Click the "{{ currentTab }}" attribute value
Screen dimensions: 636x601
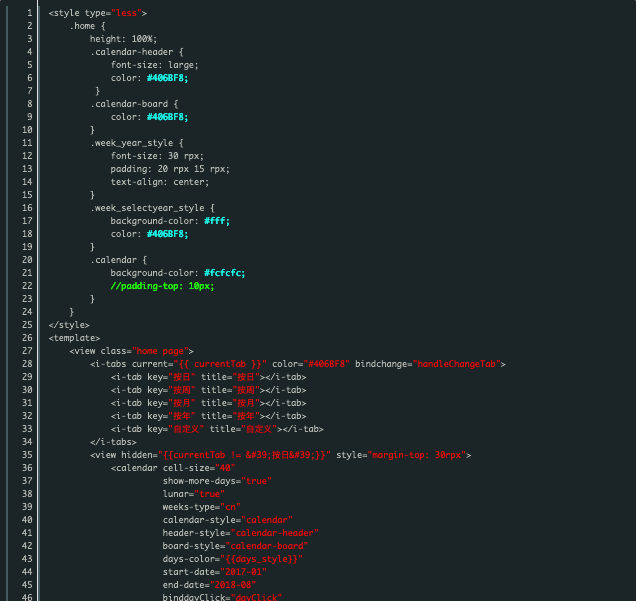[220, 364]
